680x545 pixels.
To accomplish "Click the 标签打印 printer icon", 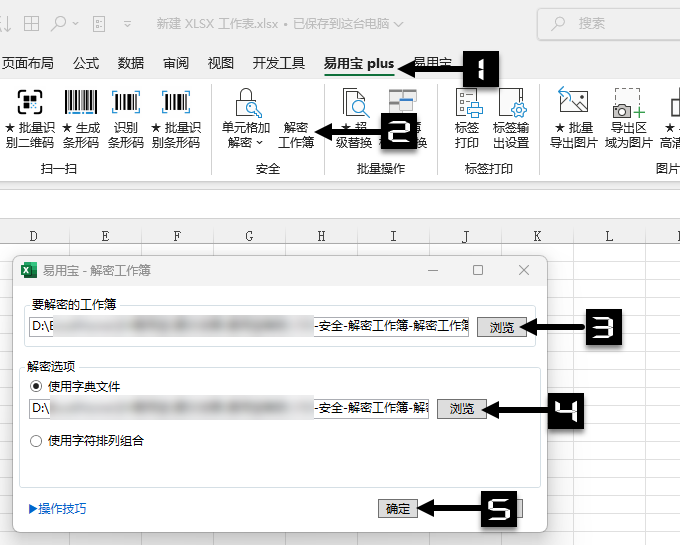I will tap(469, 102).
